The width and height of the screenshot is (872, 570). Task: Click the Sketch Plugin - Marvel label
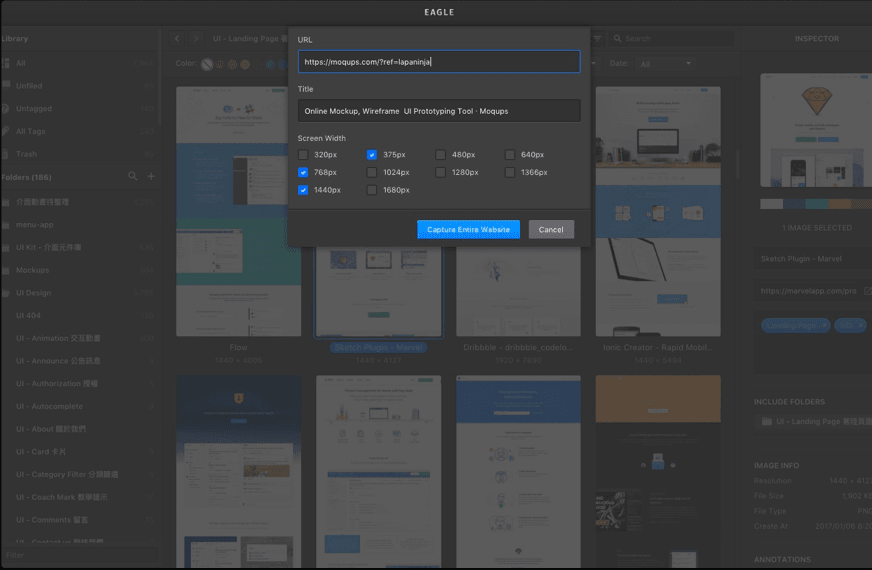378,348
